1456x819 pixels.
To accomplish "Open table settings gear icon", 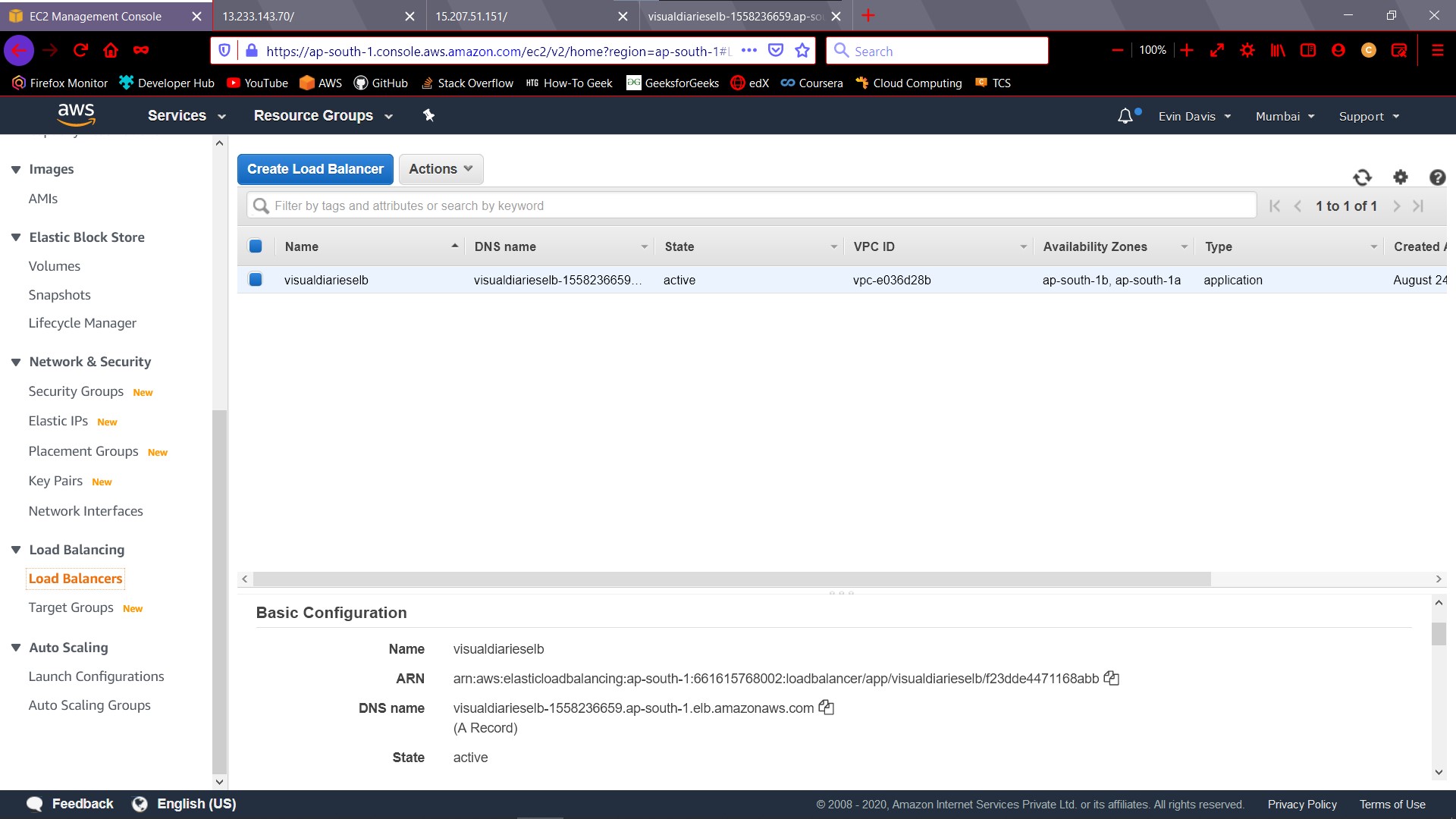I will click(1400, 177).
